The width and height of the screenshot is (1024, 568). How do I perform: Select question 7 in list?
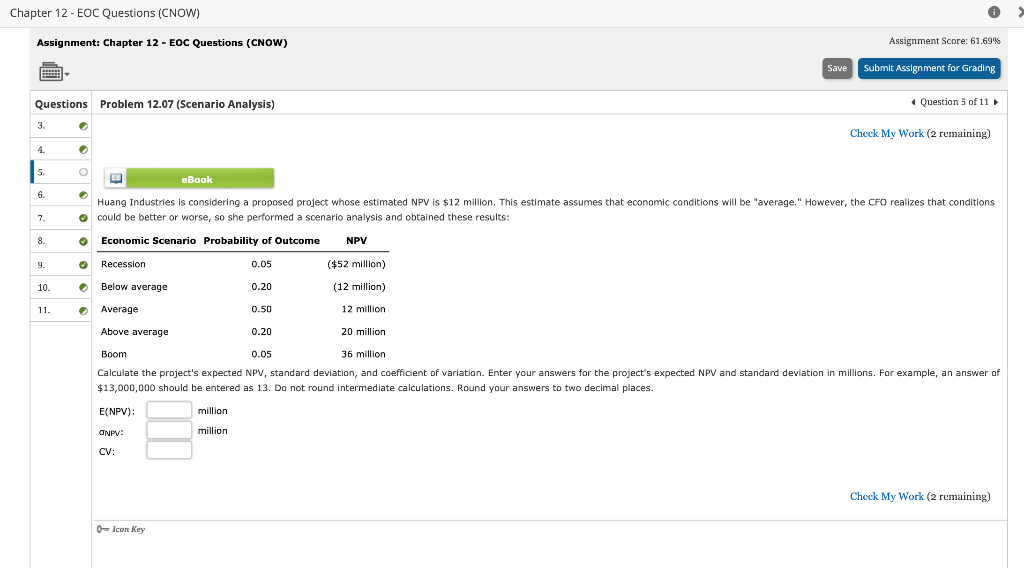(61, 218)
